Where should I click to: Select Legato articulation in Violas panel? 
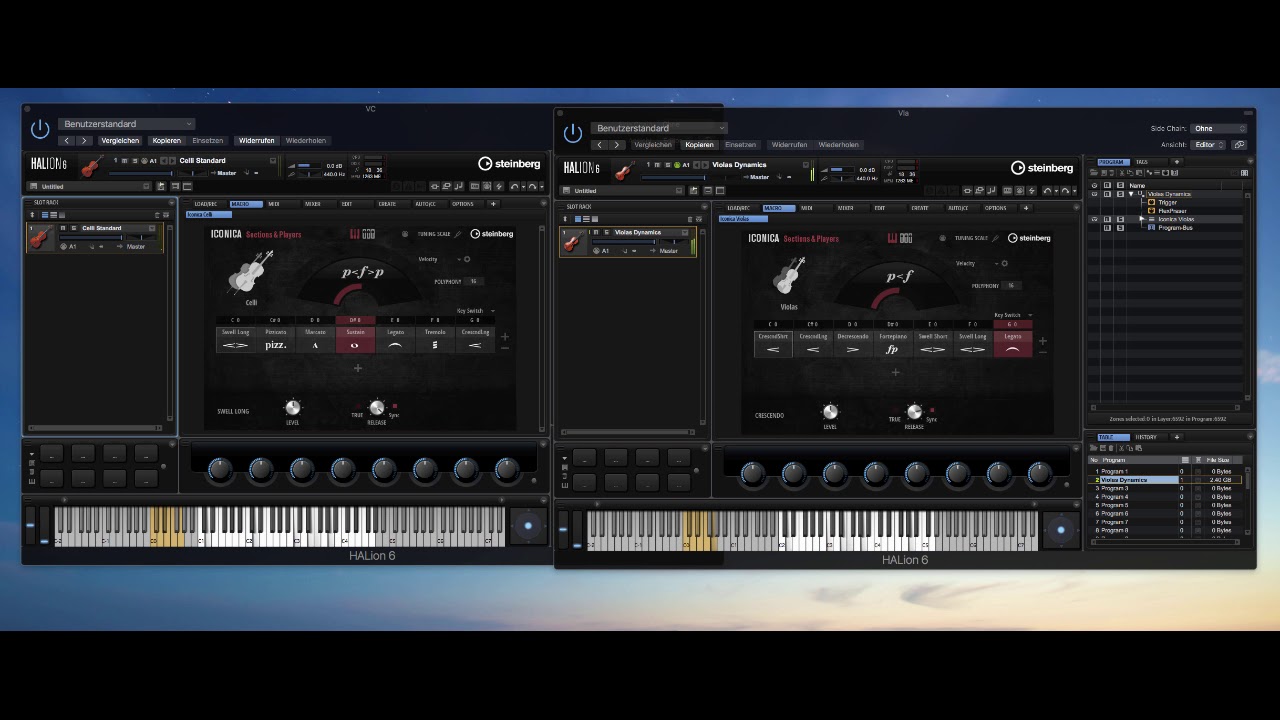[1013, 344]
